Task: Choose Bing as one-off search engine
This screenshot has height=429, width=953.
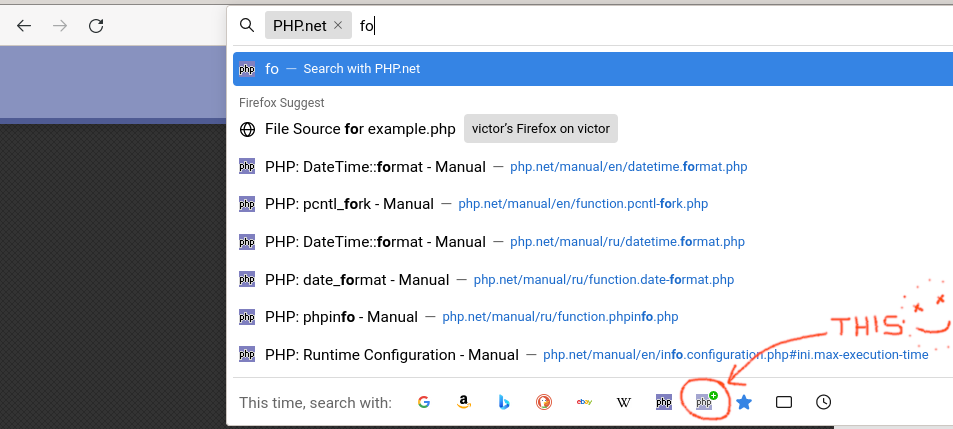Action: coord(504,402)
